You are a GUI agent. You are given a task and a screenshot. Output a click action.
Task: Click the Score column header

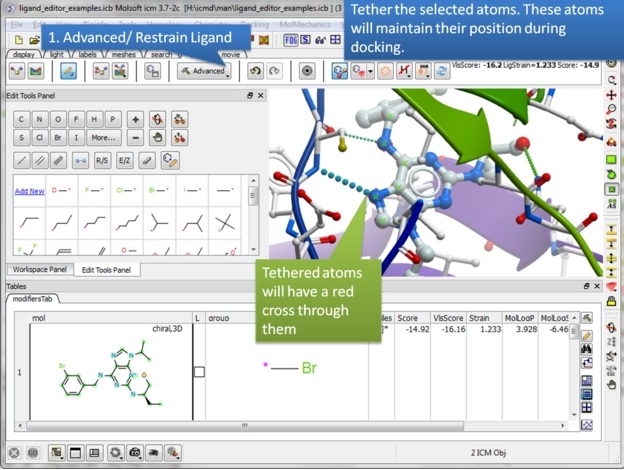[x=407, y=318]
